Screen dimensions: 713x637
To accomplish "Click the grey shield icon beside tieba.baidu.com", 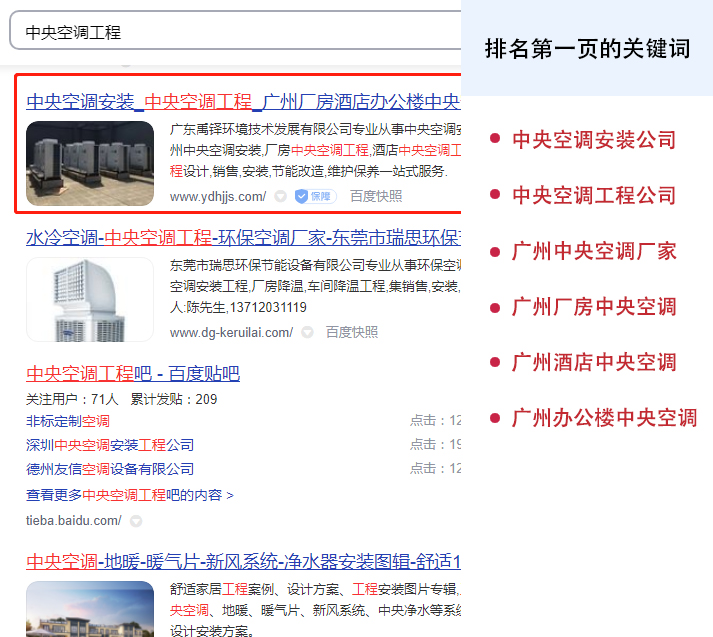I will [x=136, y=521].
